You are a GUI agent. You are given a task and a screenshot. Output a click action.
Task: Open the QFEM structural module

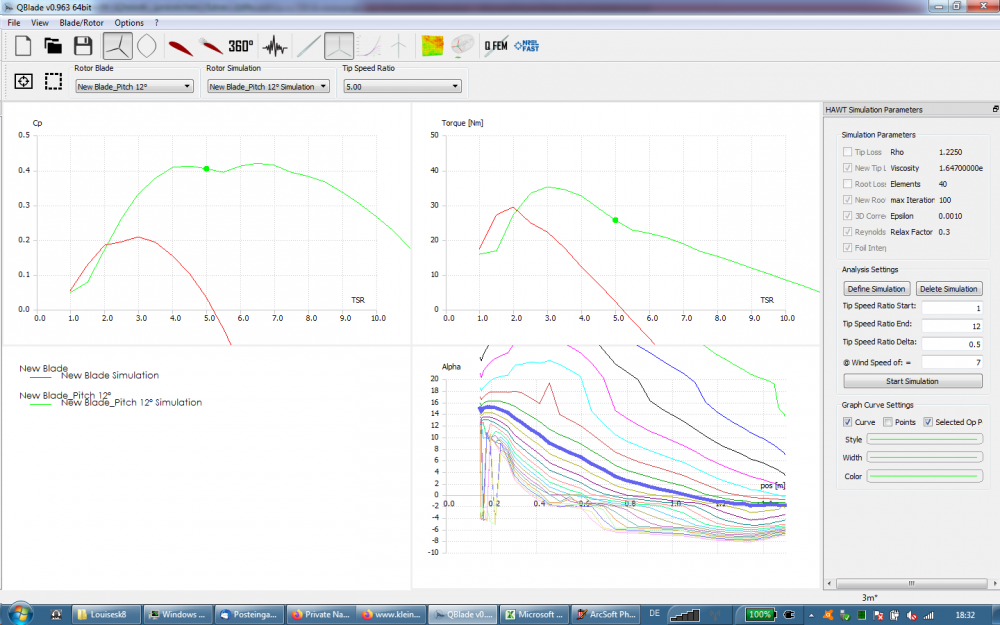[x=494, y=46]
